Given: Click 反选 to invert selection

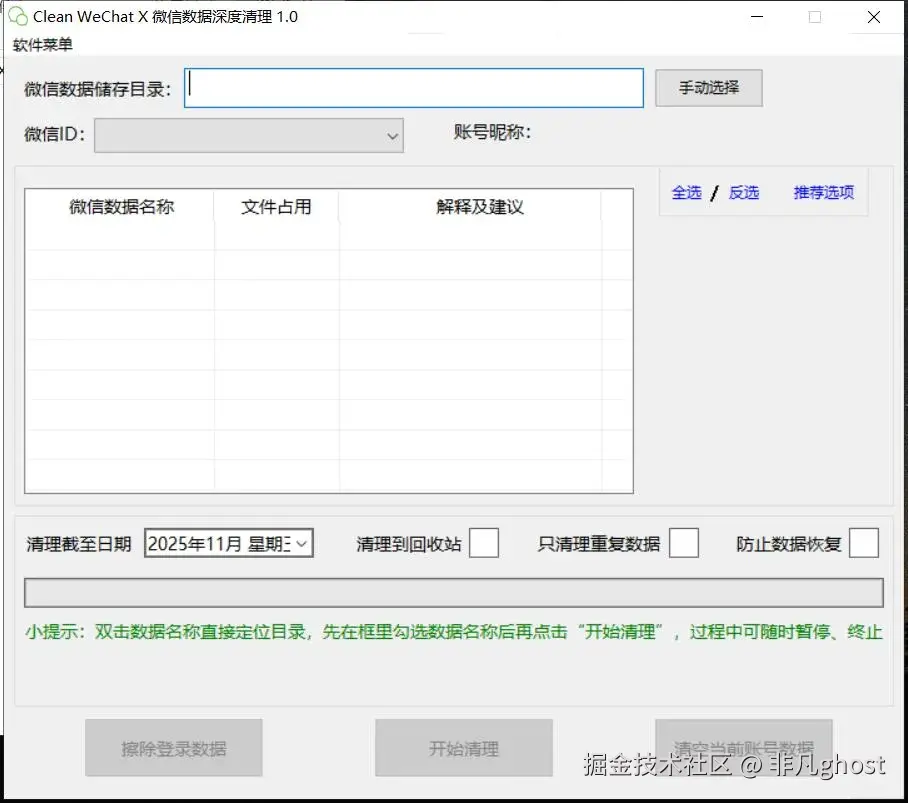Looking at the screenshot, I should click(744, 192).
